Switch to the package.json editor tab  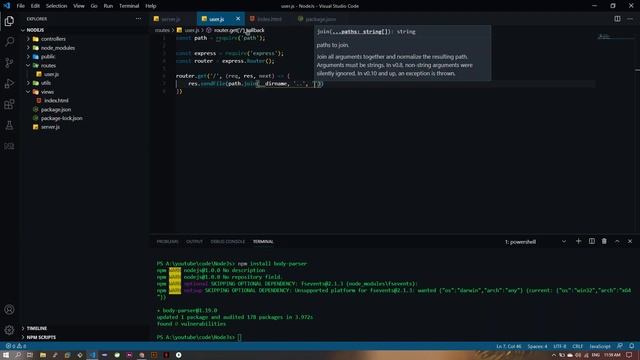pos(320,19)
